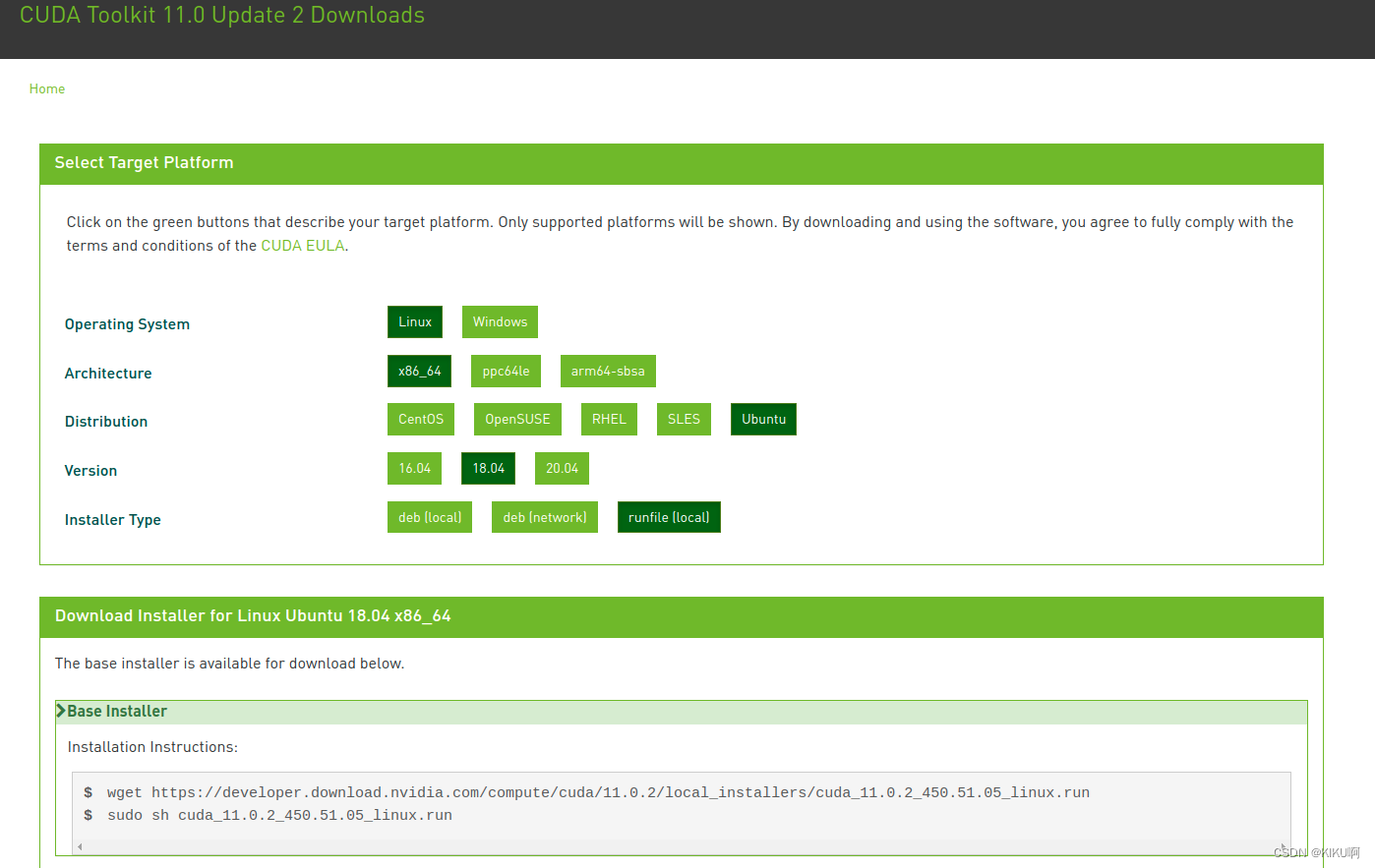The image size is (1375, 868).
Task: Pick SLES distribution
Action: point(684,419)
